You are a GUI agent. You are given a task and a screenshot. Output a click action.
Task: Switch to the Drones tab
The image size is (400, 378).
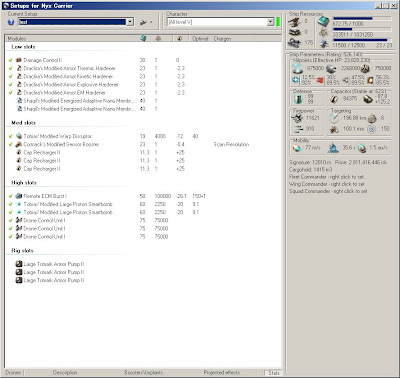(x=13, y=373)
